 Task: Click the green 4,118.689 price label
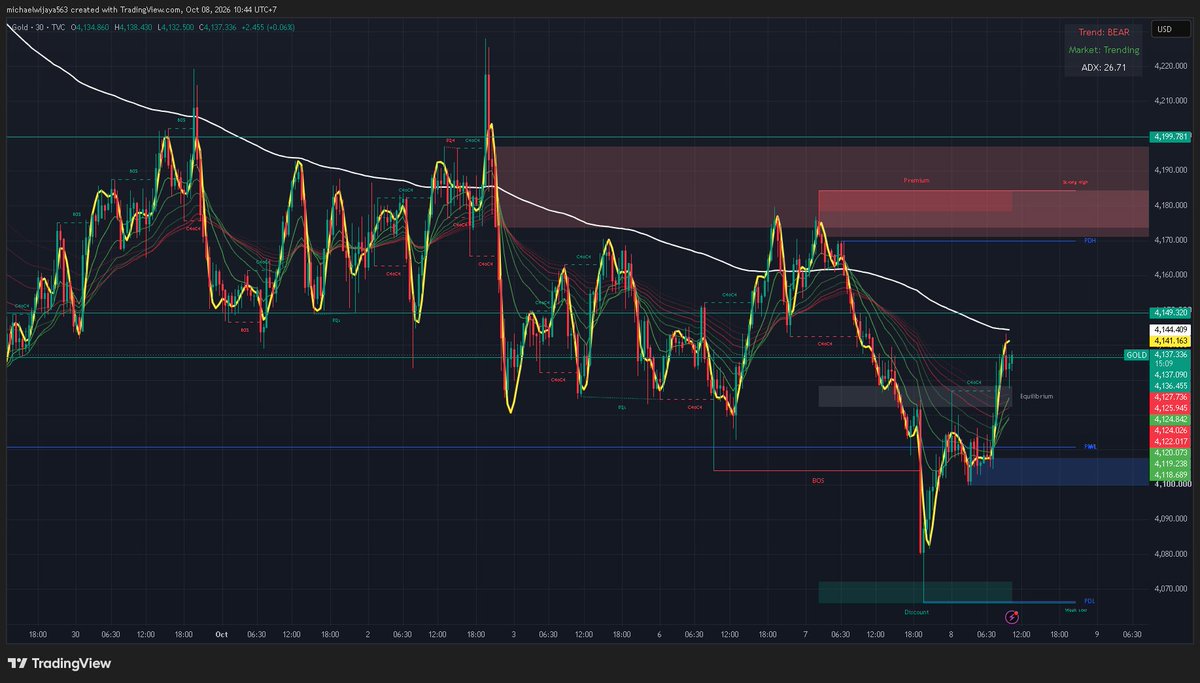(1170, 475)
